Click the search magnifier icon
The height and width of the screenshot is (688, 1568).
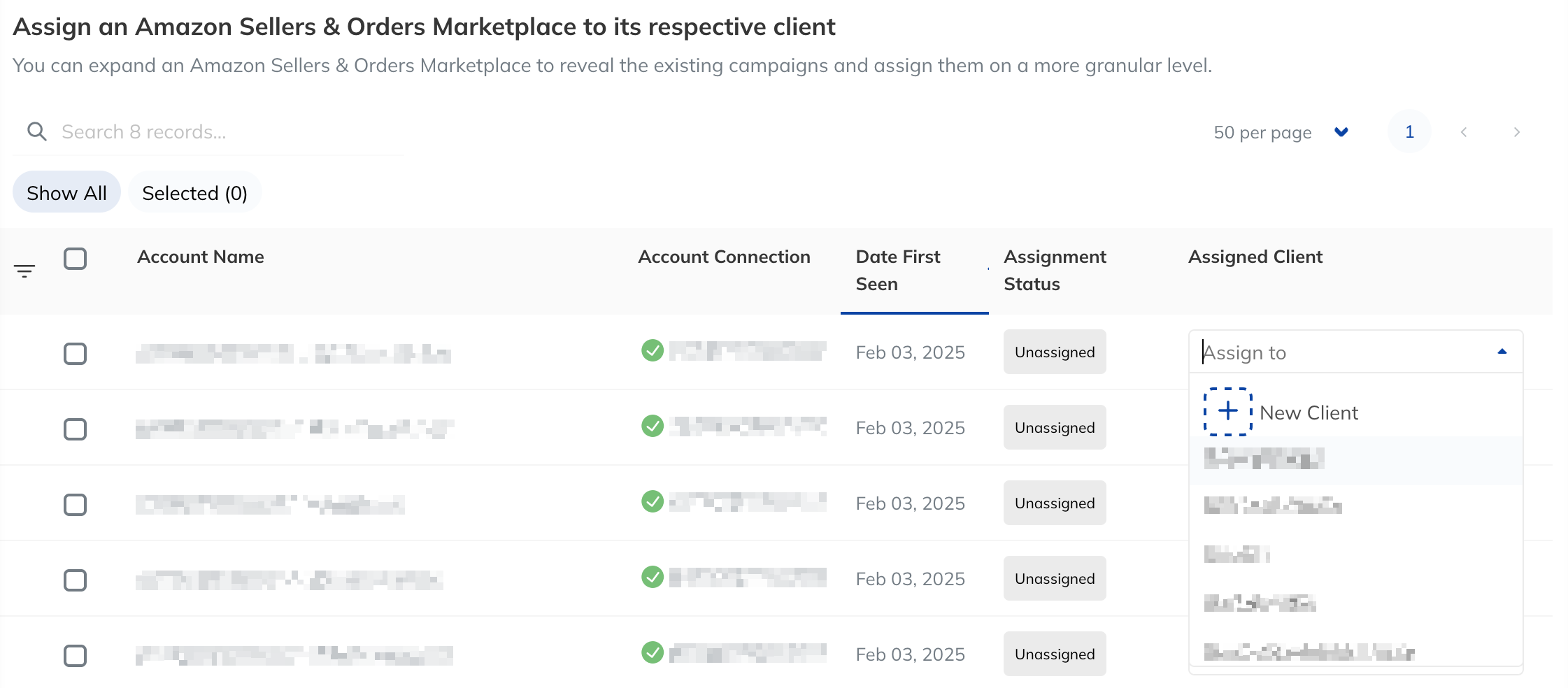click(37, 131)
